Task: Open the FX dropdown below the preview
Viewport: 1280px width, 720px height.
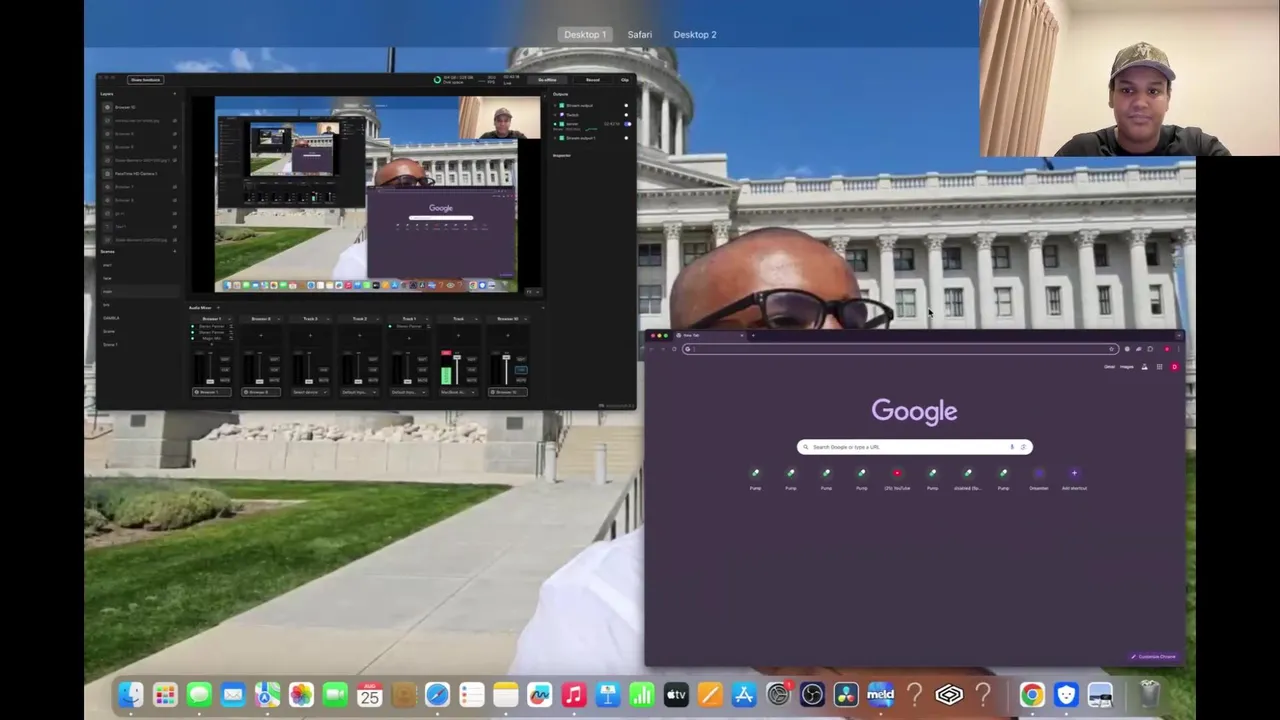Action: (x=532, y=292)
